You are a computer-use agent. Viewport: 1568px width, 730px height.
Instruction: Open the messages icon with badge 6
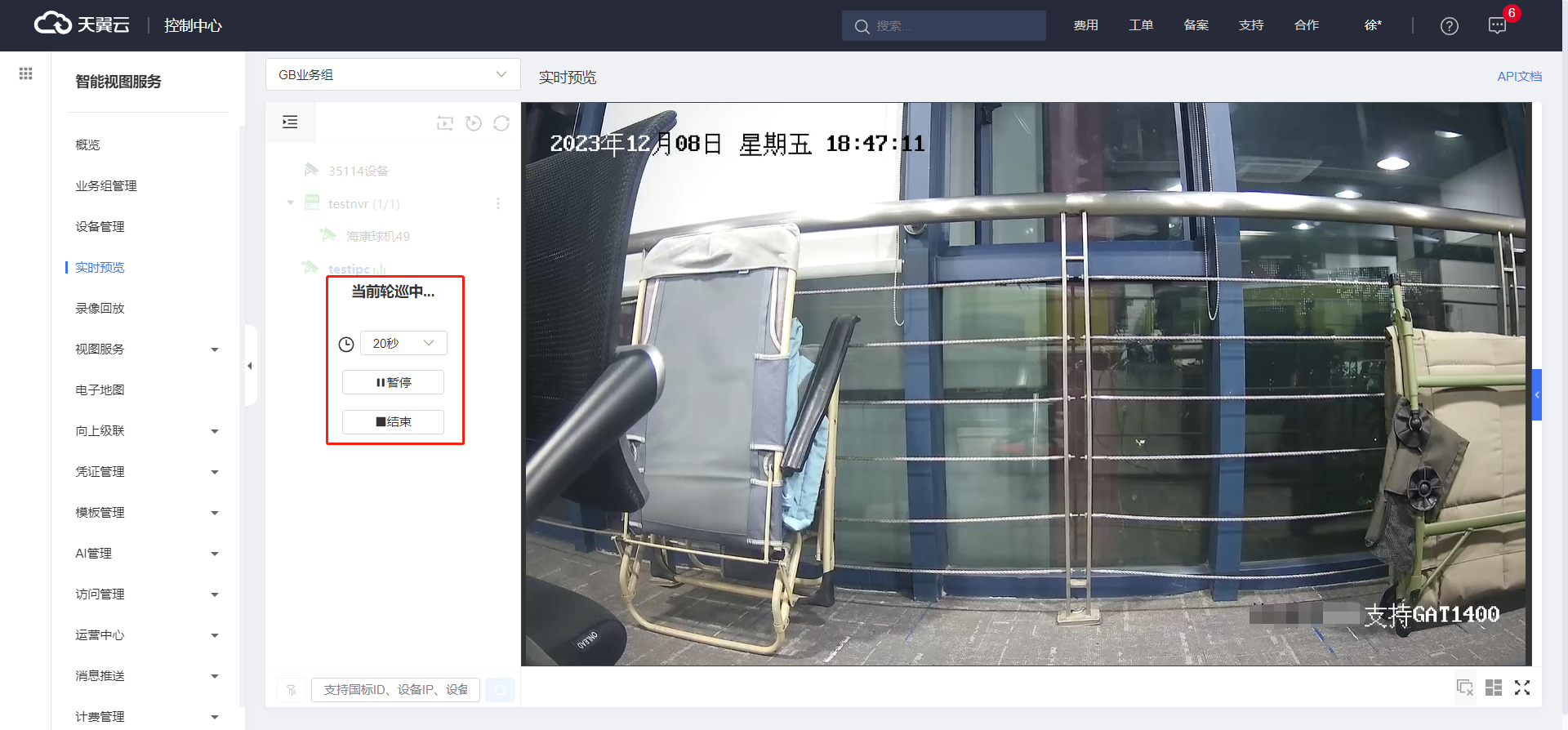tap(1497, 26)
